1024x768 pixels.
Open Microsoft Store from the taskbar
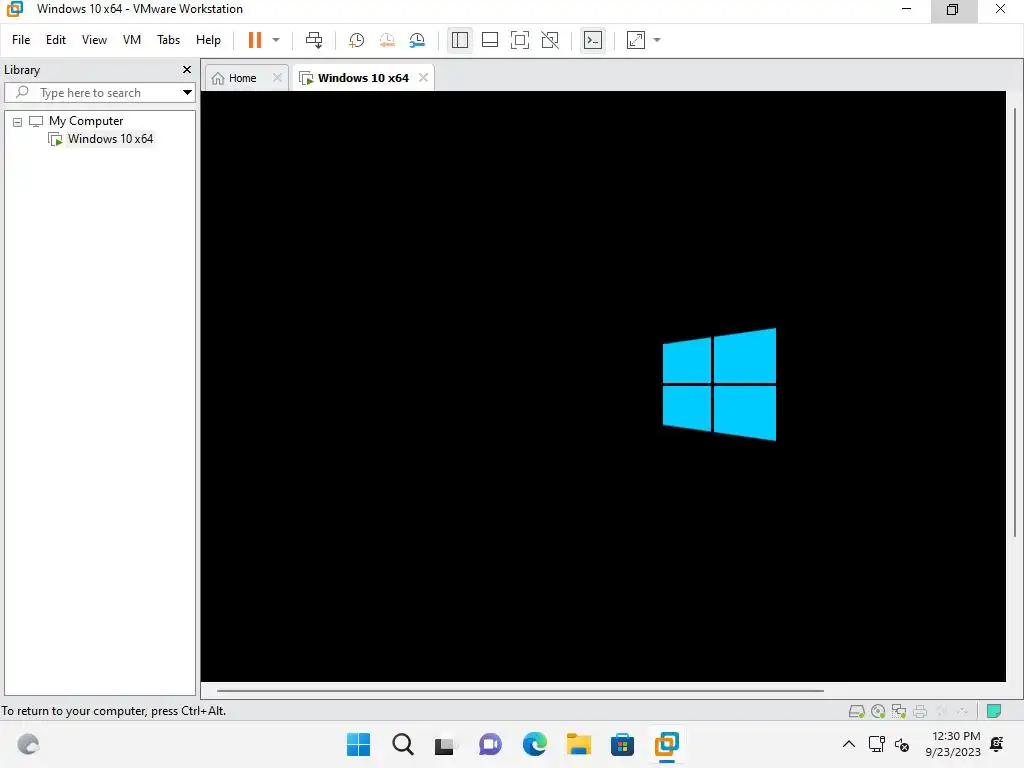(x=622, y=744)
